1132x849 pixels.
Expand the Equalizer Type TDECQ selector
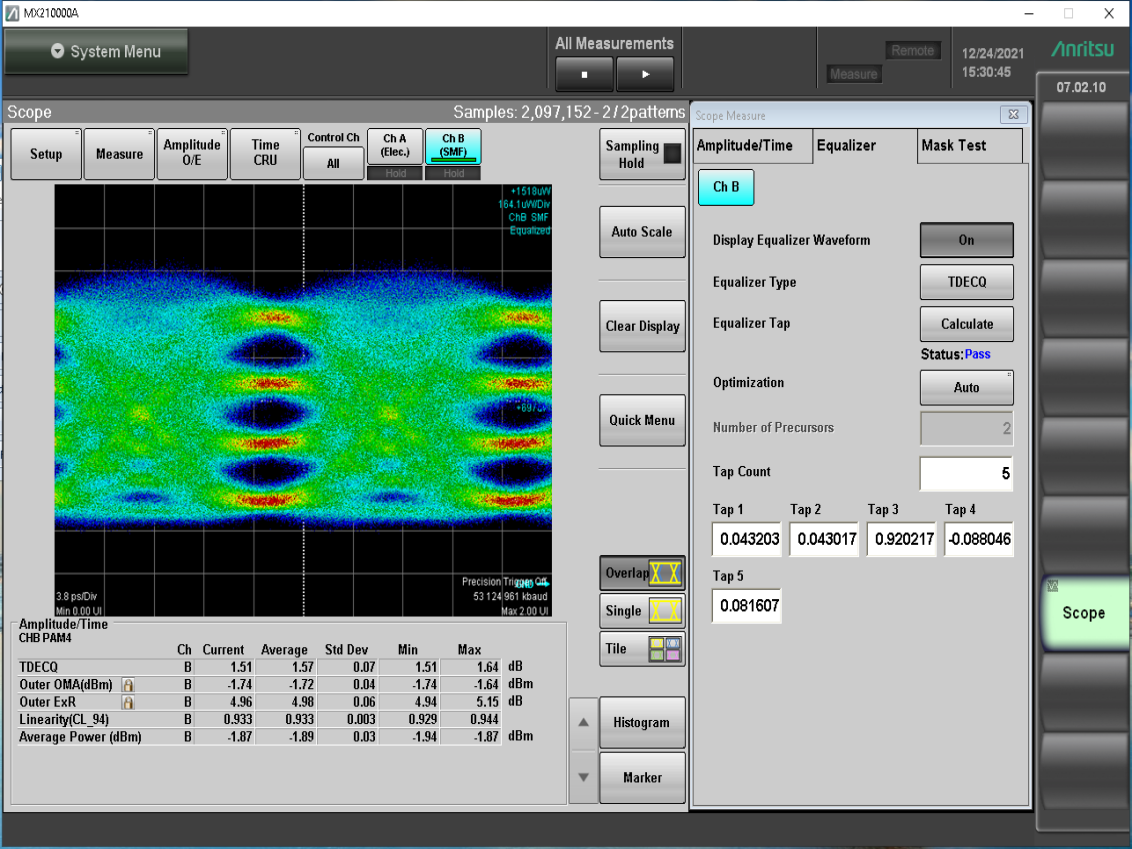966,282
